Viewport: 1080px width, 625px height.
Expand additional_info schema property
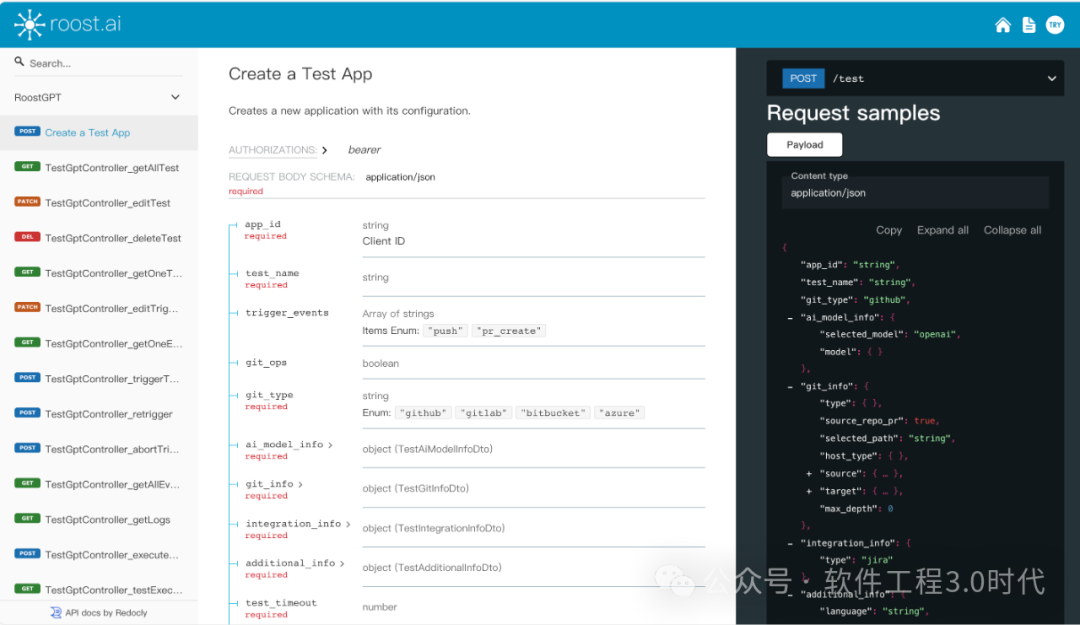[295, 563]
